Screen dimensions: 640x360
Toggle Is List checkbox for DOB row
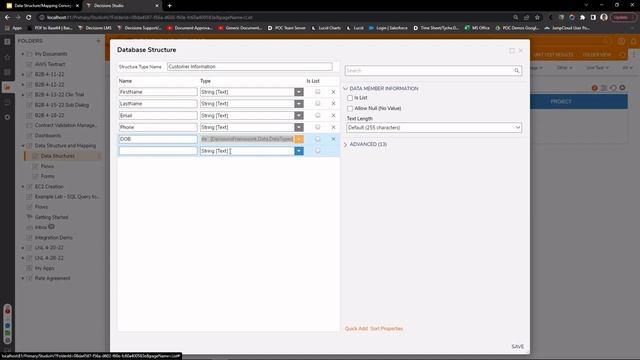click(318, 139)
